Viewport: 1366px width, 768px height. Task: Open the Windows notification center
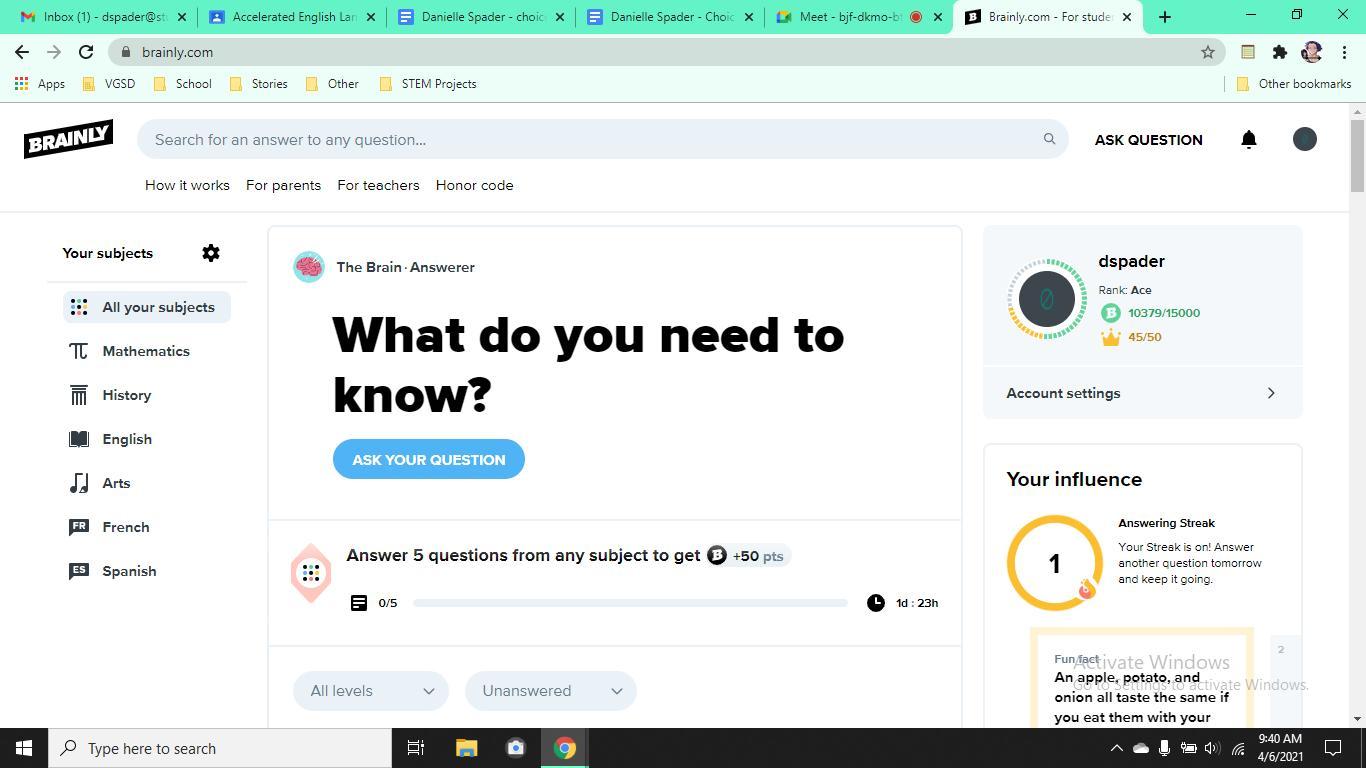pos(1333,748)
